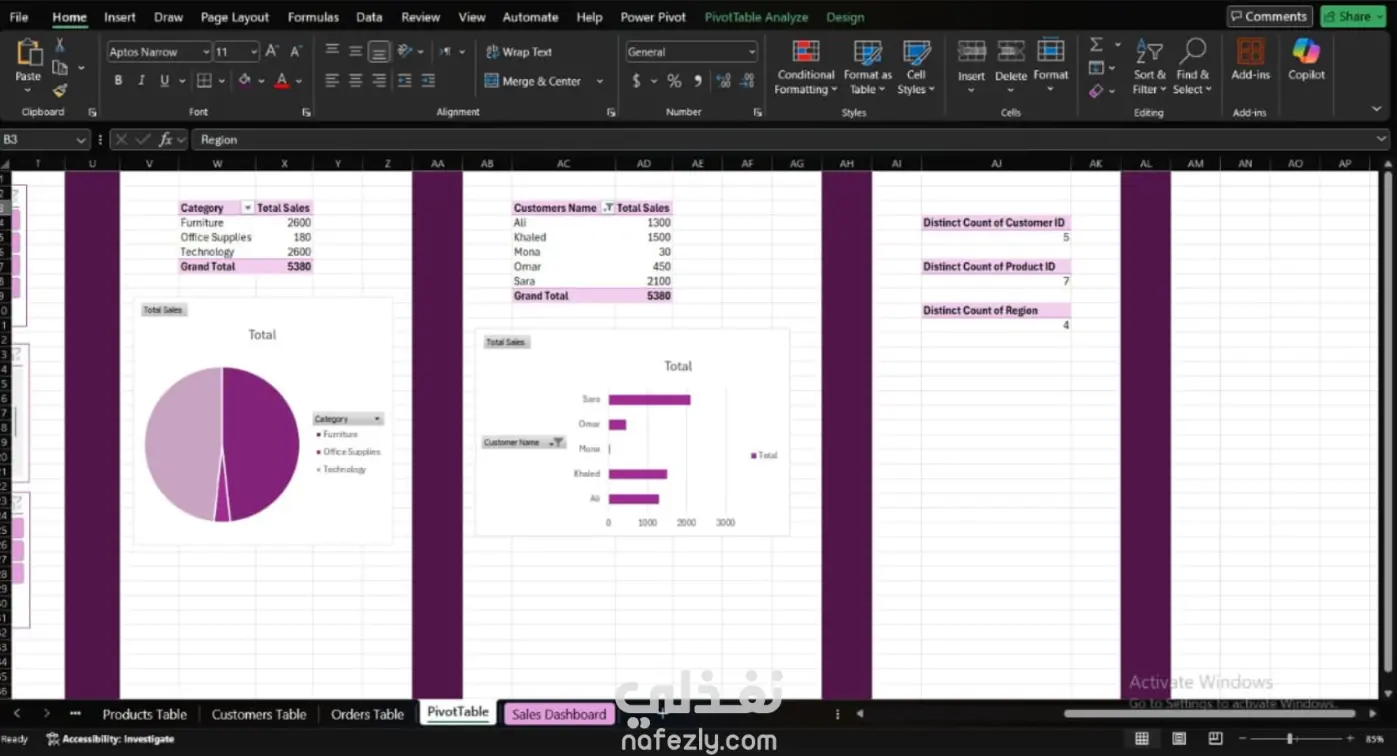1397x756 pixels.
Task: Open the PivotTable Analyze tab
Action: (757, 17)
